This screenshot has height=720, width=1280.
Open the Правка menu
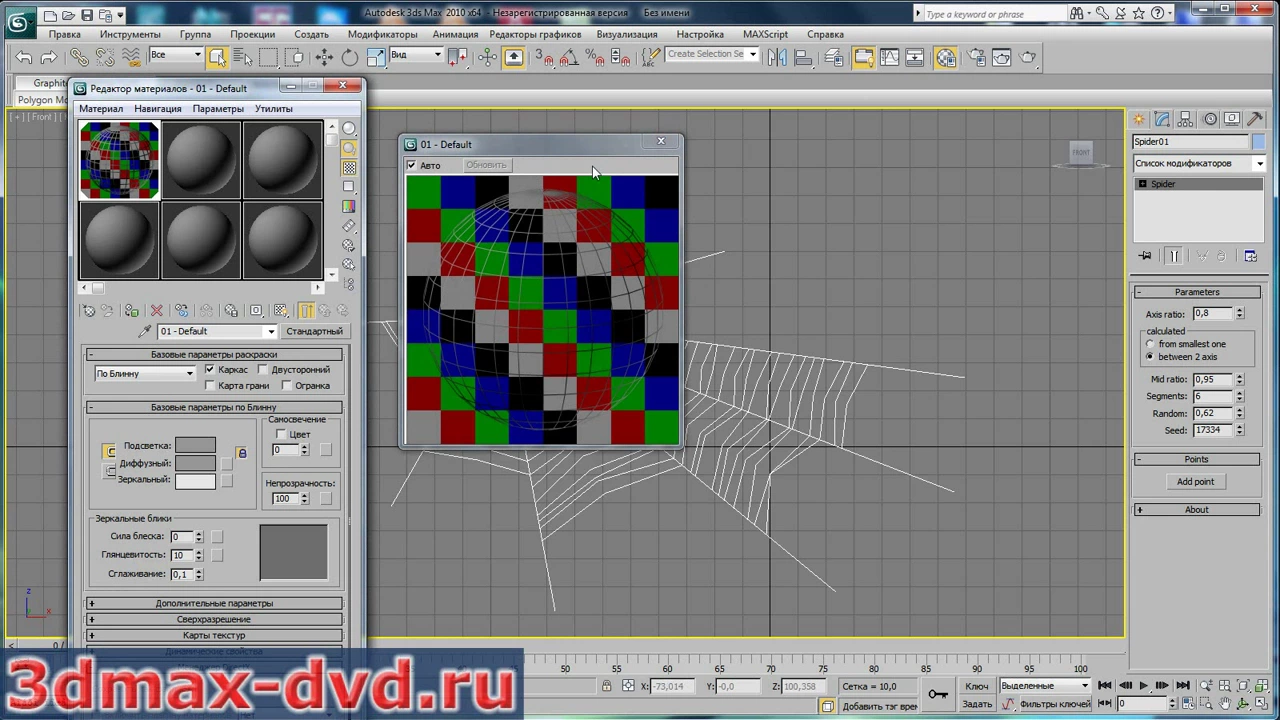coord(65,34)
